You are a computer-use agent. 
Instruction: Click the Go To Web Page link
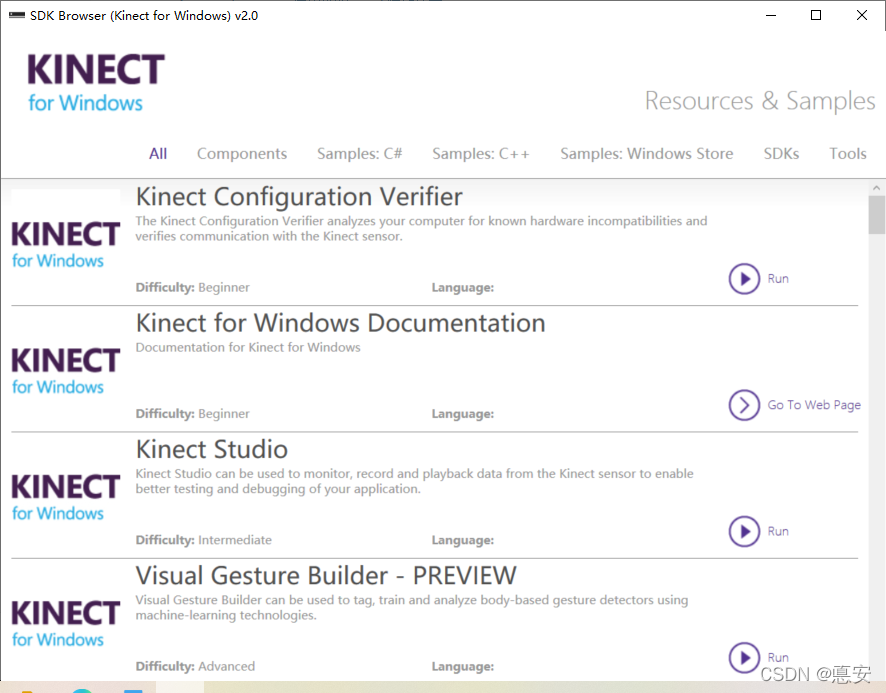pos(814,405)
